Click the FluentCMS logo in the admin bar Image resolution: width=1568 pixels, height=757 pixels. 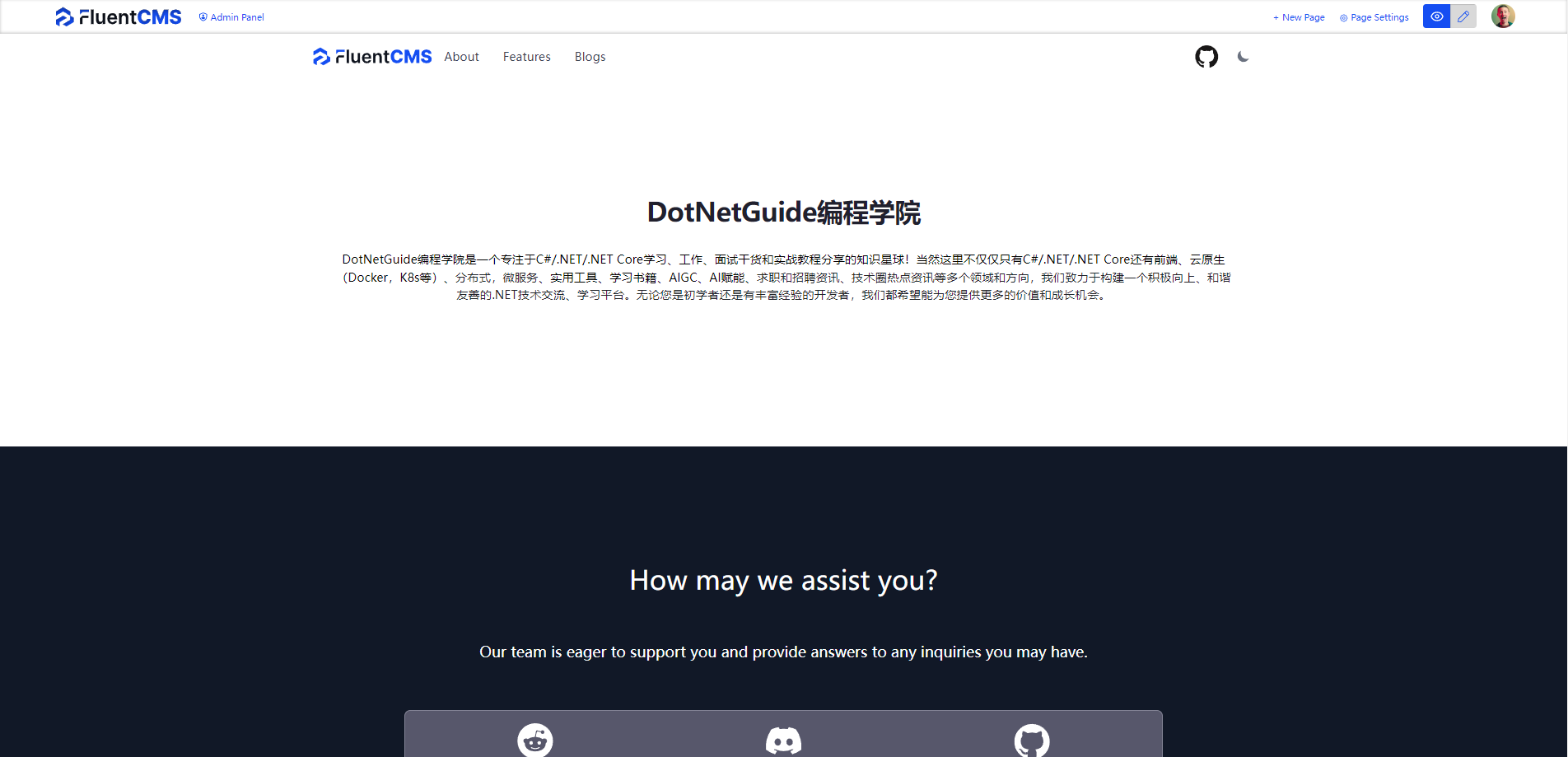[118, 16]
